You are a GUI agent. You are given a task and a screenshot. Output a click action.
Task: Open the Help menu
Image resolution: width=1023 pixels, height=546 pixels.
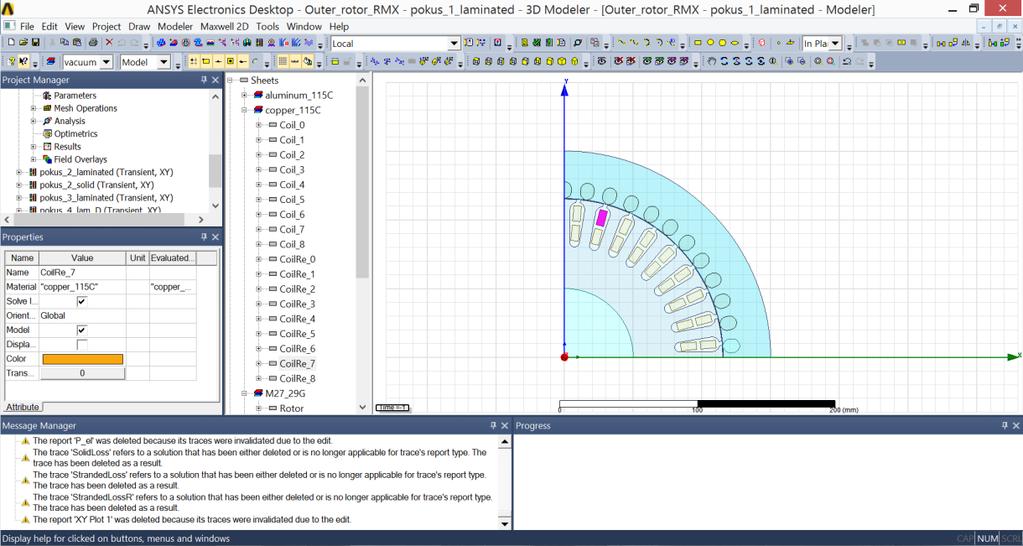point(339,27)
